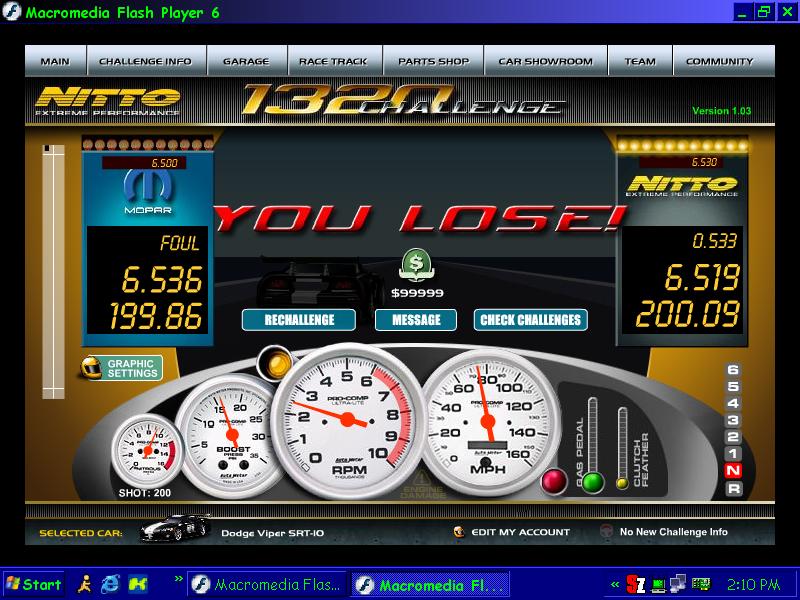Open the Windows Start menu
Screen dimensions: 800x600
coord(34,584)
